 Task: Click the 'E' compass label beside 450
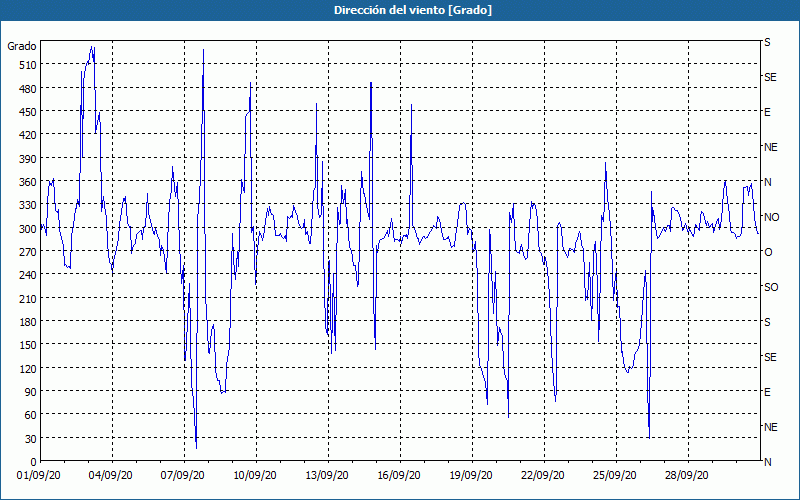[x=767, y=112]
